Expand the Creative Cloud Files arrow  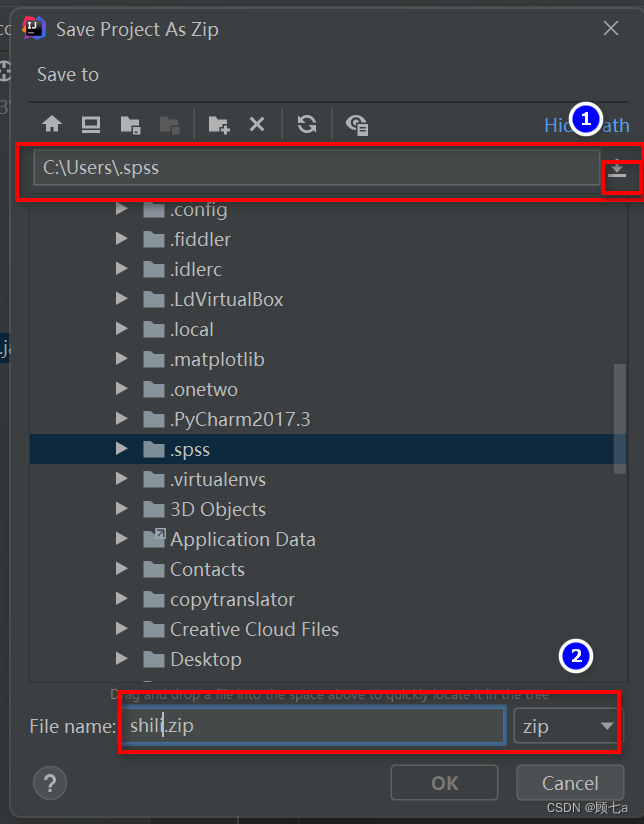tap(122, 629)
